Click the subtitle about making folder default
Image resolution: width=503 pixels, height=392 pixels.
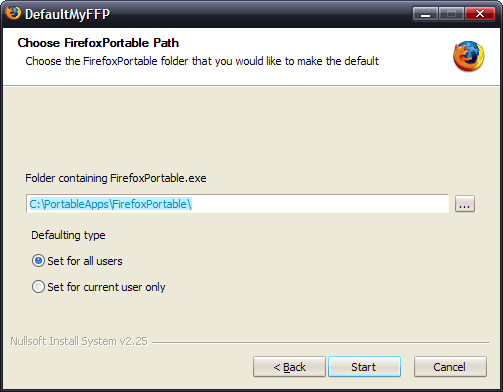click(x=202, y=61)
